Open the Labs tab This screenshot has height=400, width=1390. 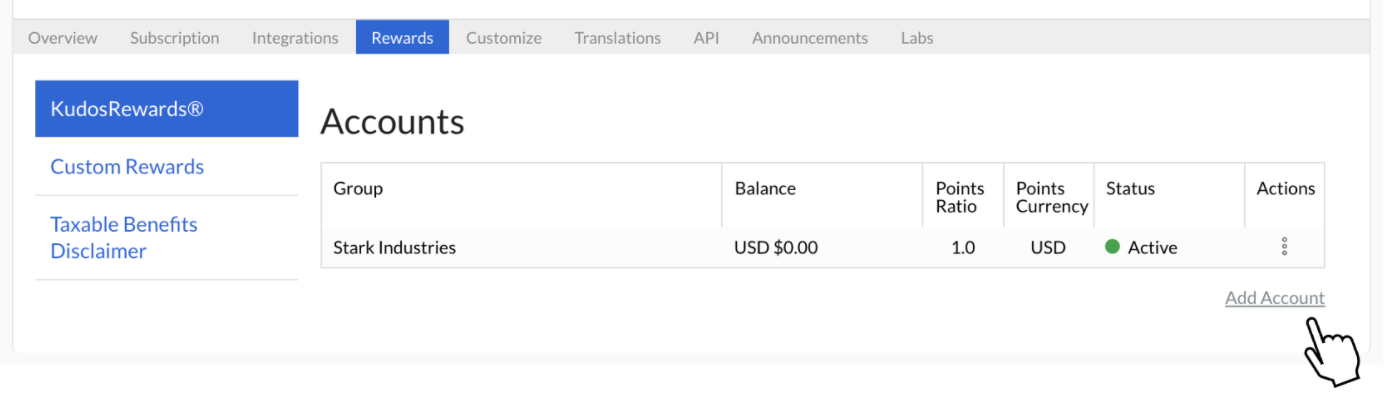click(x=917, y=38)
